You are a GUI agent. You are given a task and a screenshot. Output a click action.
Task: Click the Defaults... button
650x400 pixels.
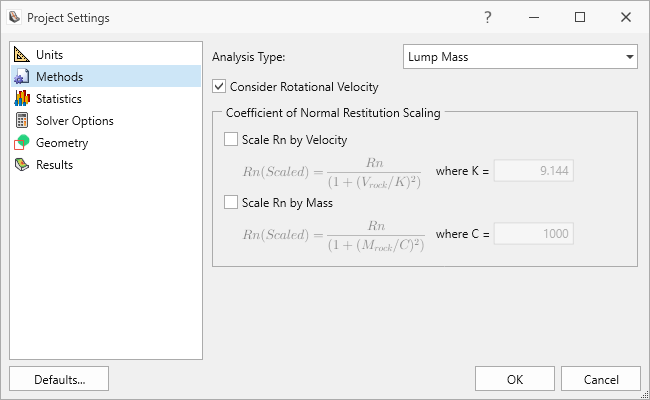pyautogui.click(x=59, y=379)
